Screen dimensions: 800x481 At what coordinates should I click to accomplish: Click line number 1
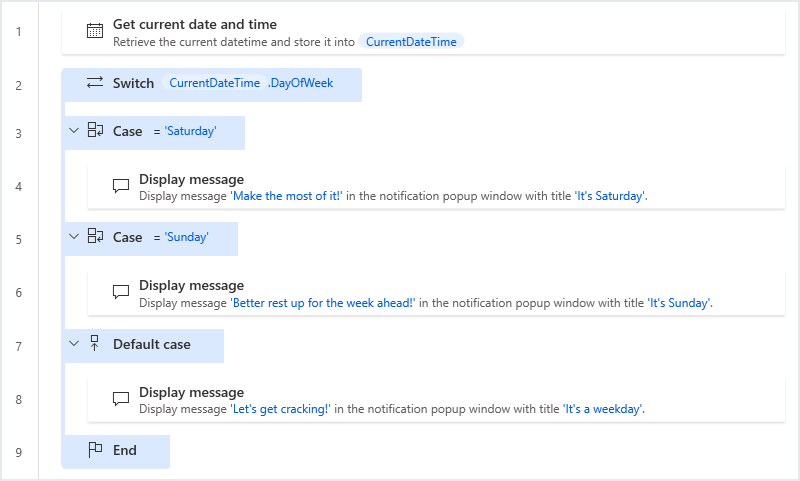(x=19, y=32)
